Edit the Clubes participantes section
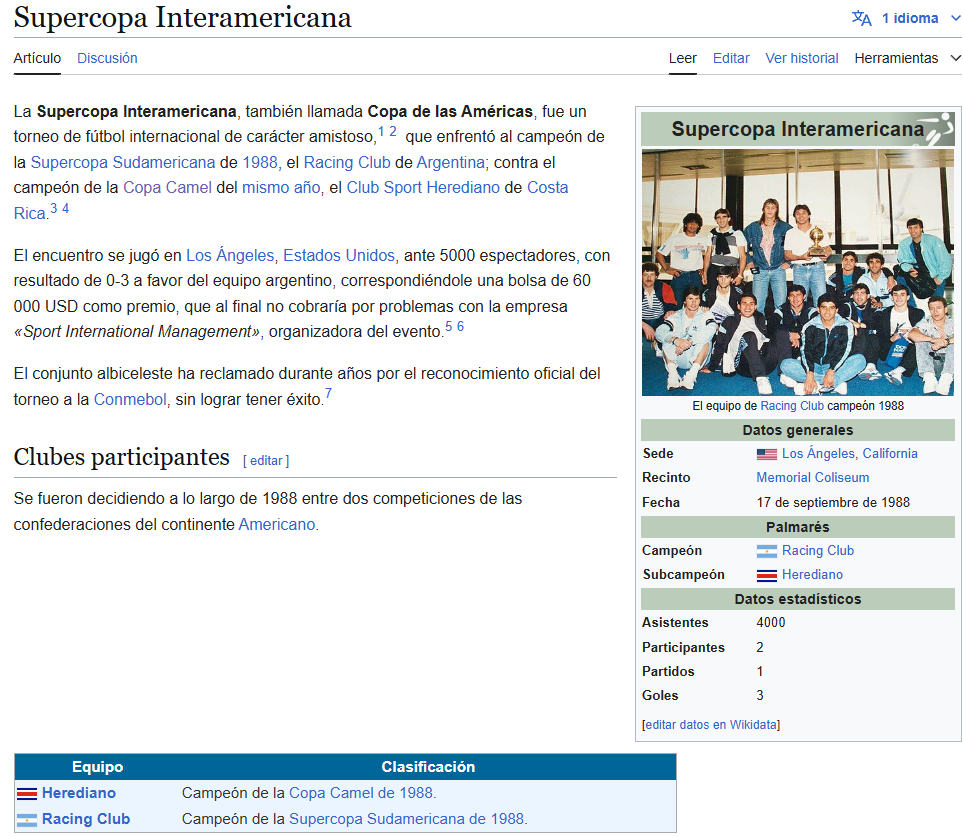Screen dimensions: 963x837 click(x=266, y=461)
